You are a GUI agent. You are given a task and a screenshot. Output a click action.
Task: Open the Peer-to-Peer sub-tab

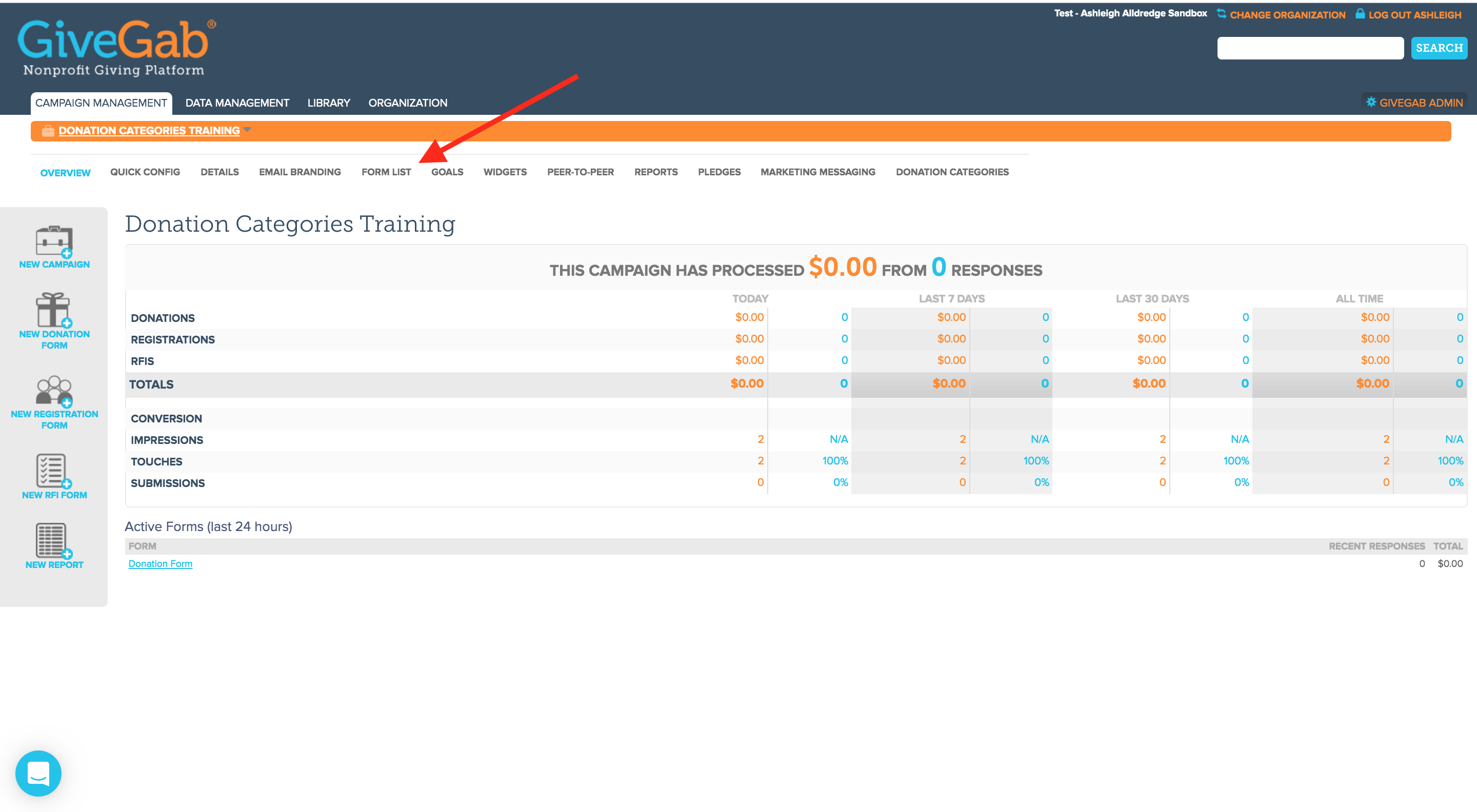[580, 172]
